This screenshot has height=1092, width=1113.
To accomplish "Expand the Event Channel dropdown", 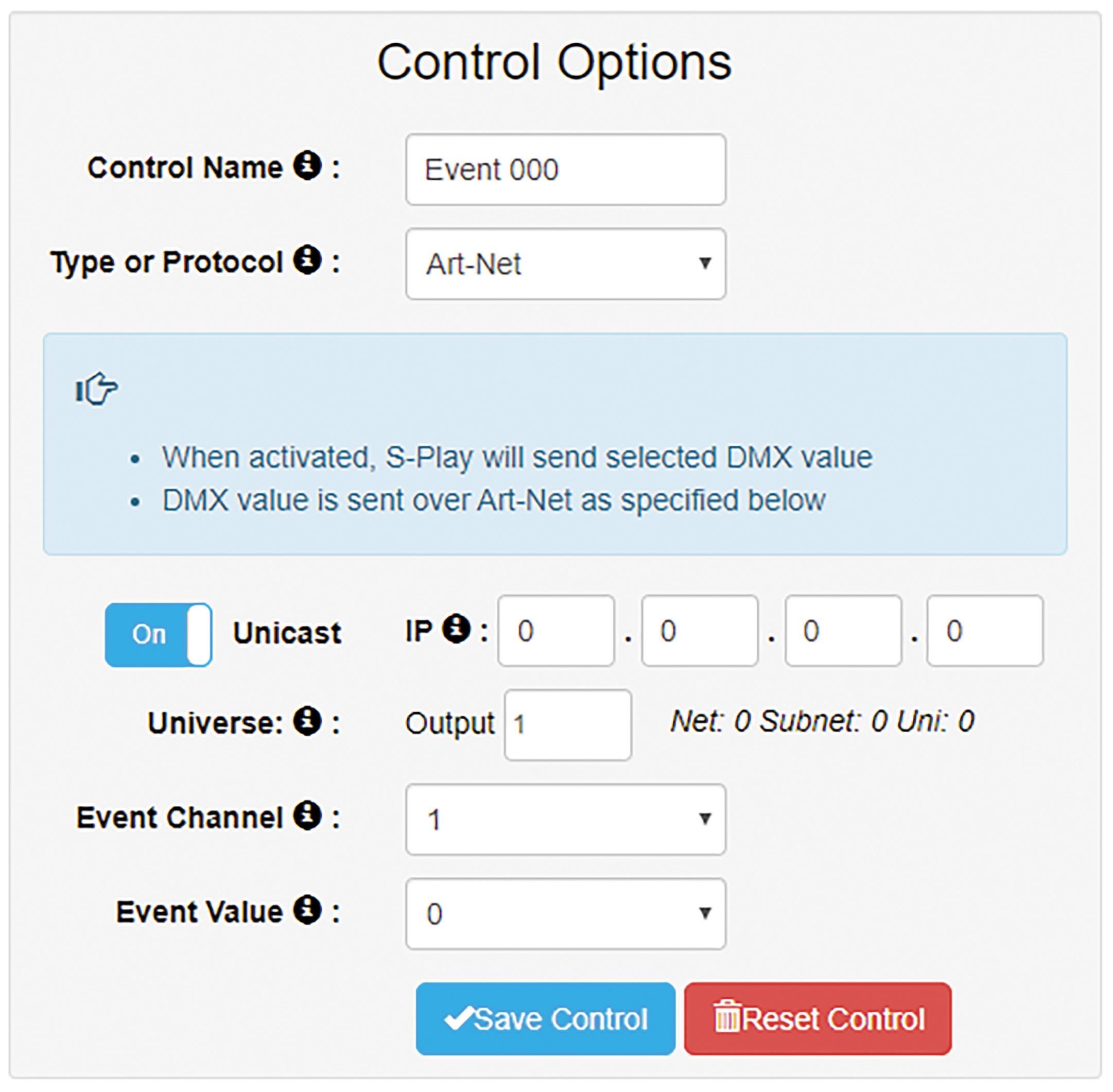I will (565, 820).
